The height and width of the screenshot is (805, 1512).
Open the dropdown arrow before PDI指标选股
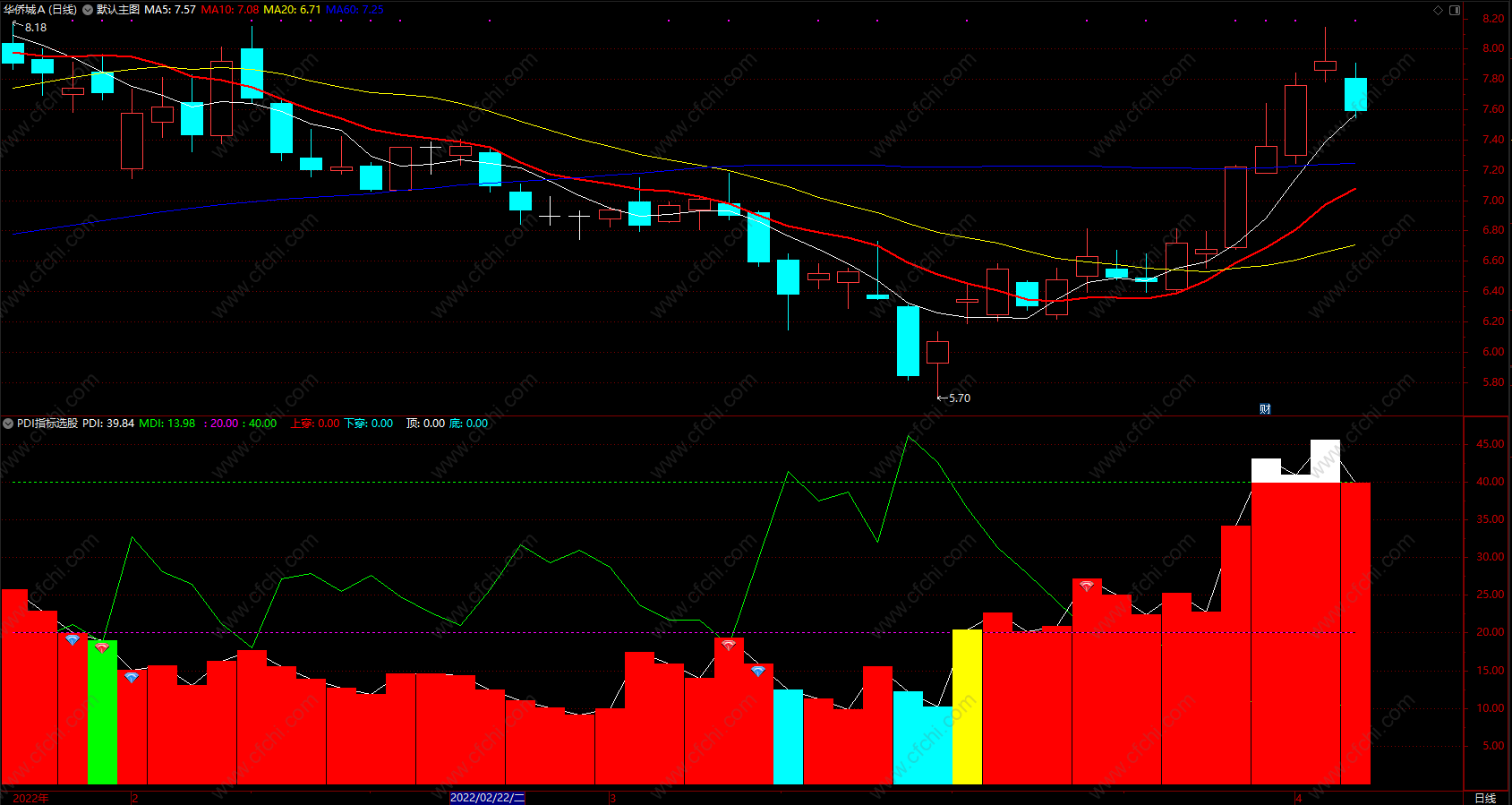(x=8, y=424)
